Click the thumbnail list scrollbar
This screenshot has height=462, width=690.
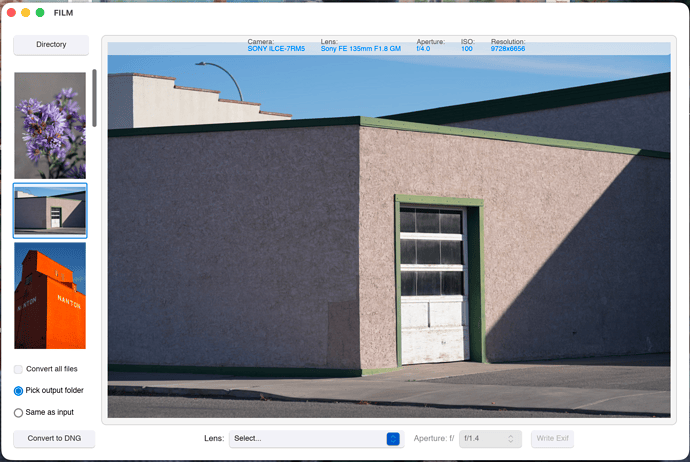tap(94, 98)
